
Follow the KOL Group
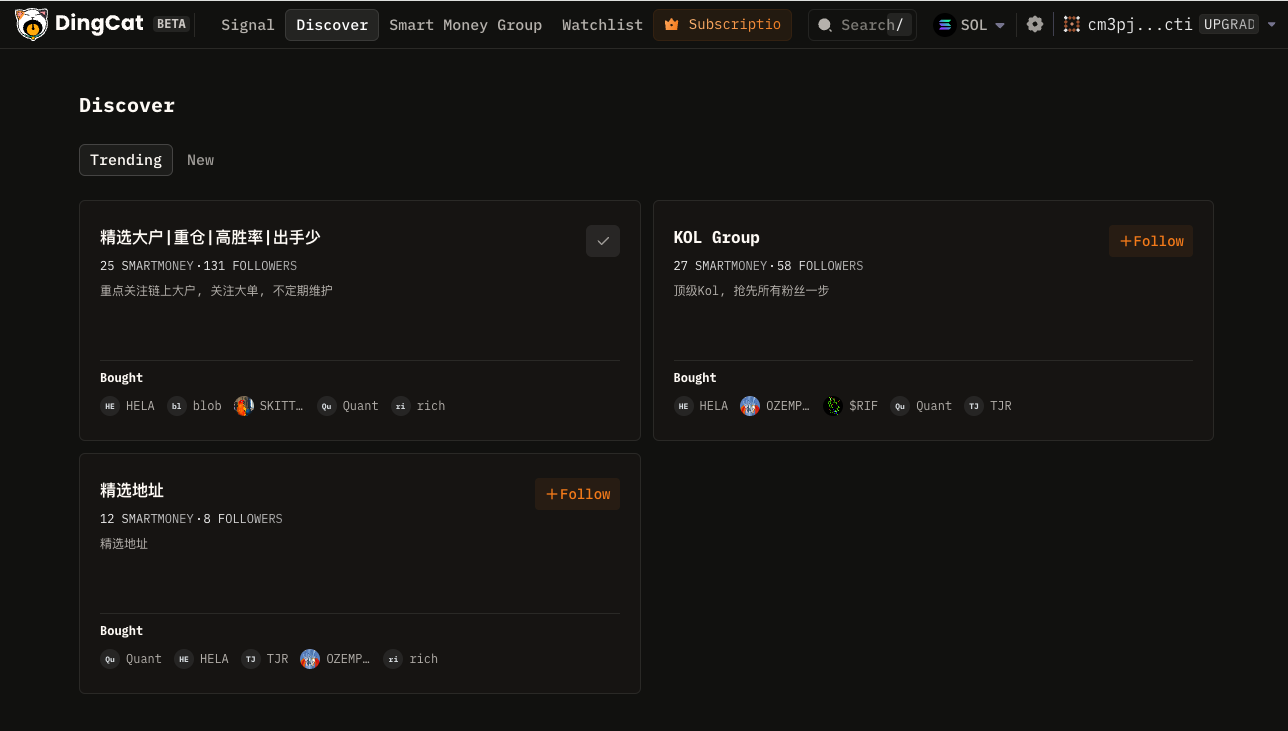click(x=1151, y=241)
